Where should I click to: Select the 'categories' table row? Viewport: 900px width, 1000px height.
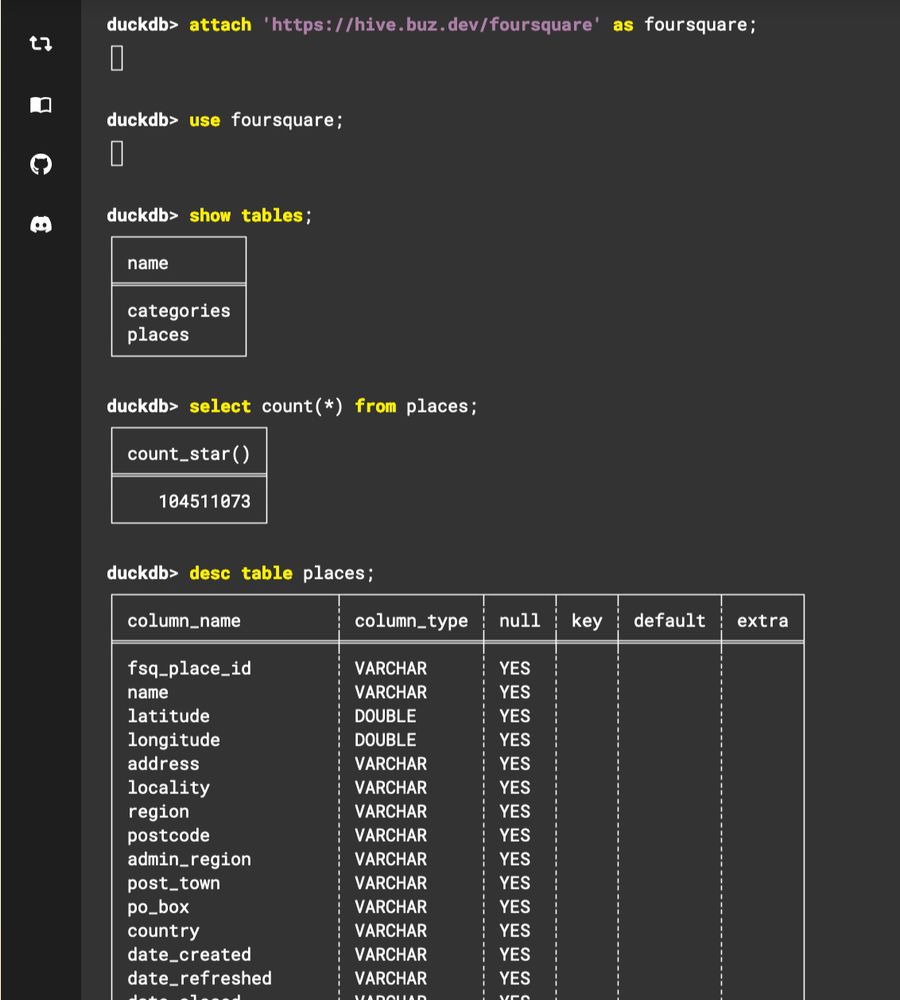point(179,311)
